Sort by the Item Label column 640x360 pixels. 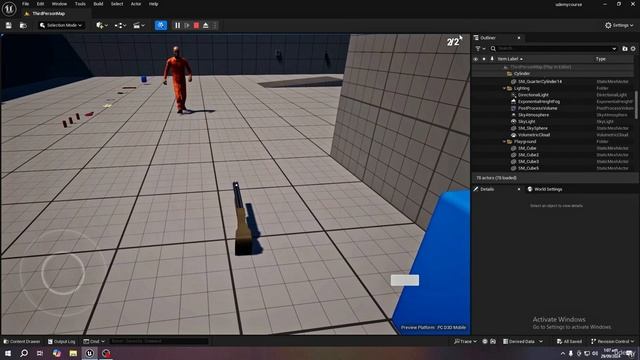point(509,59)
